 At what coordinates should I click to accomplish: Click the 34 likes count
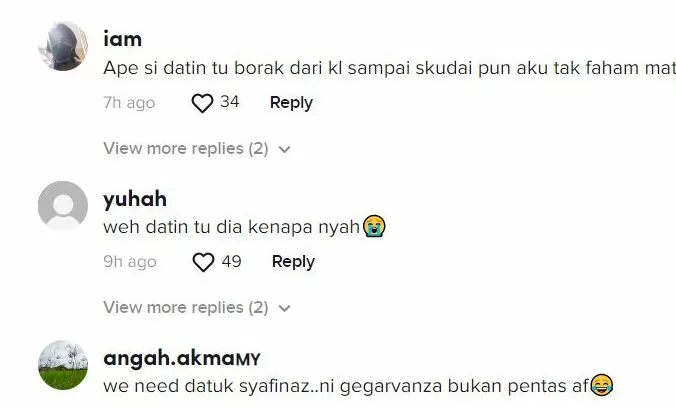(x=229, y=102)
